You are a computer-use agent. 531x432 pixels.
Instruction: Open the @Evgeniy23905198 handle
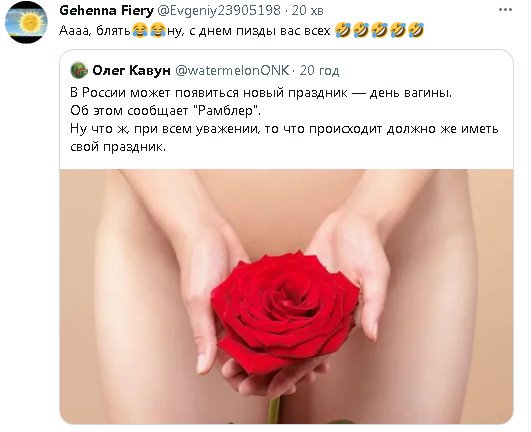(x=219, y=10)
